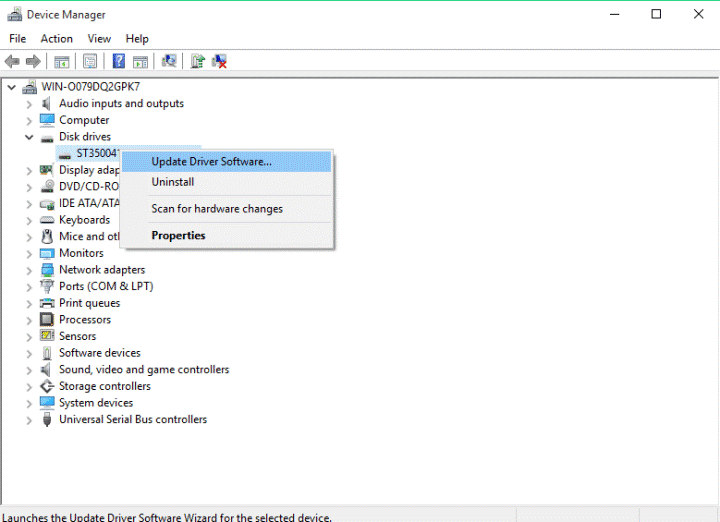Click the blue Help toolbar icon
Viewport: 720px width, 522px height.
tap(118, 61)
